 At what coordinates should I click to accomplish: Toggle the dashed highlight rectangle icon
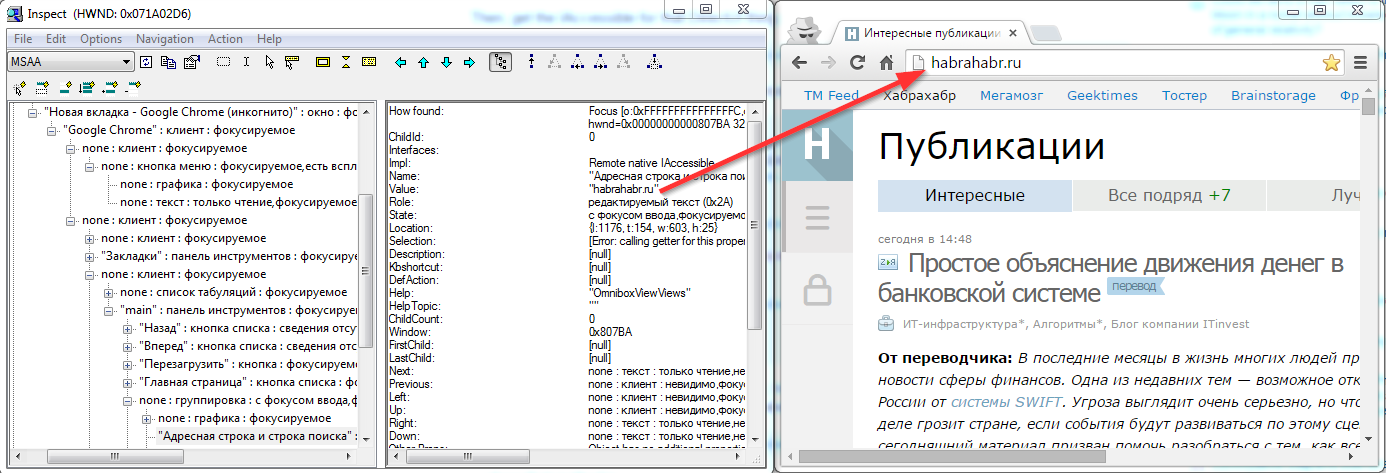[224, 62]
